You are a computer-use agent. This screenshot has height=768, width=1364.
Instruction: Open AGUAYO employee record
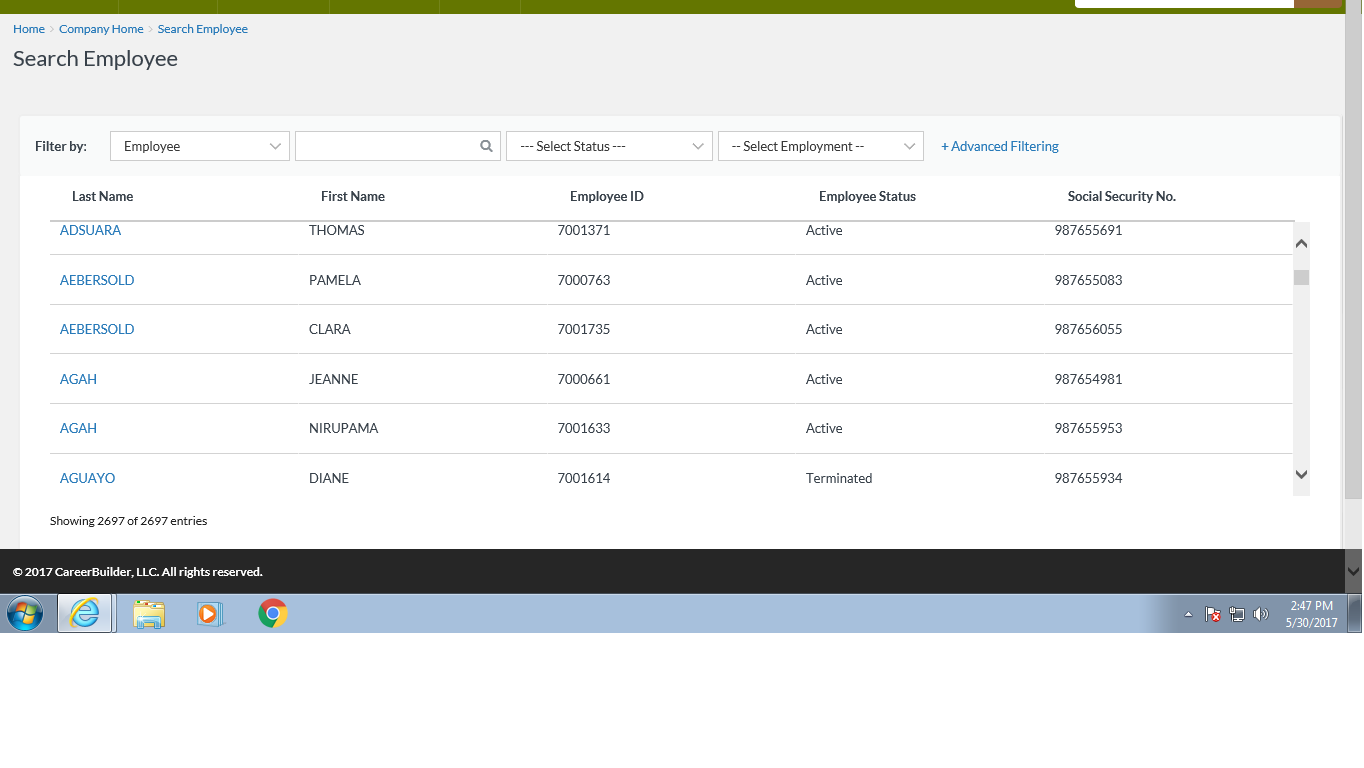tap(87, 478)
